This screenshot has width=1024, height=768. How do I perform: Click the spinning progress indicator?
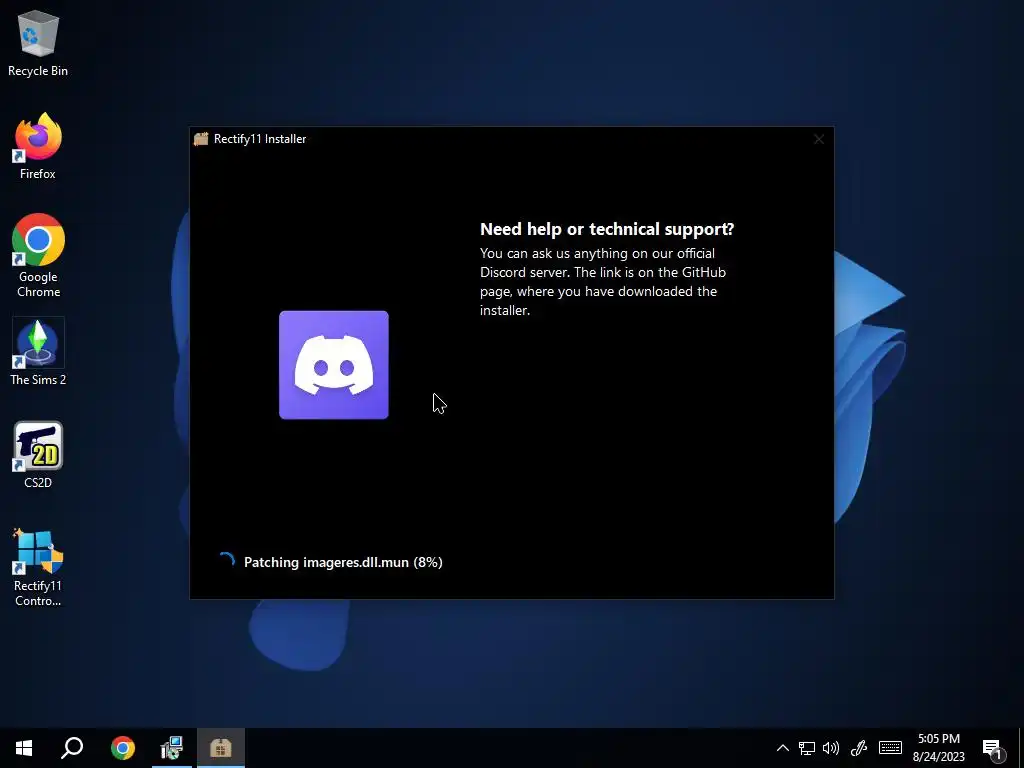pyautogui.click(x=226, y=561)
